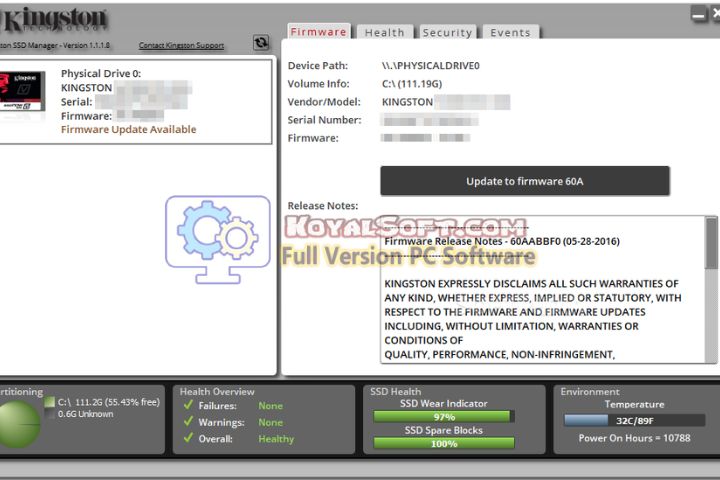
Task: Click the Warnings green checkmark icon
Action: [x=188, y=421]
